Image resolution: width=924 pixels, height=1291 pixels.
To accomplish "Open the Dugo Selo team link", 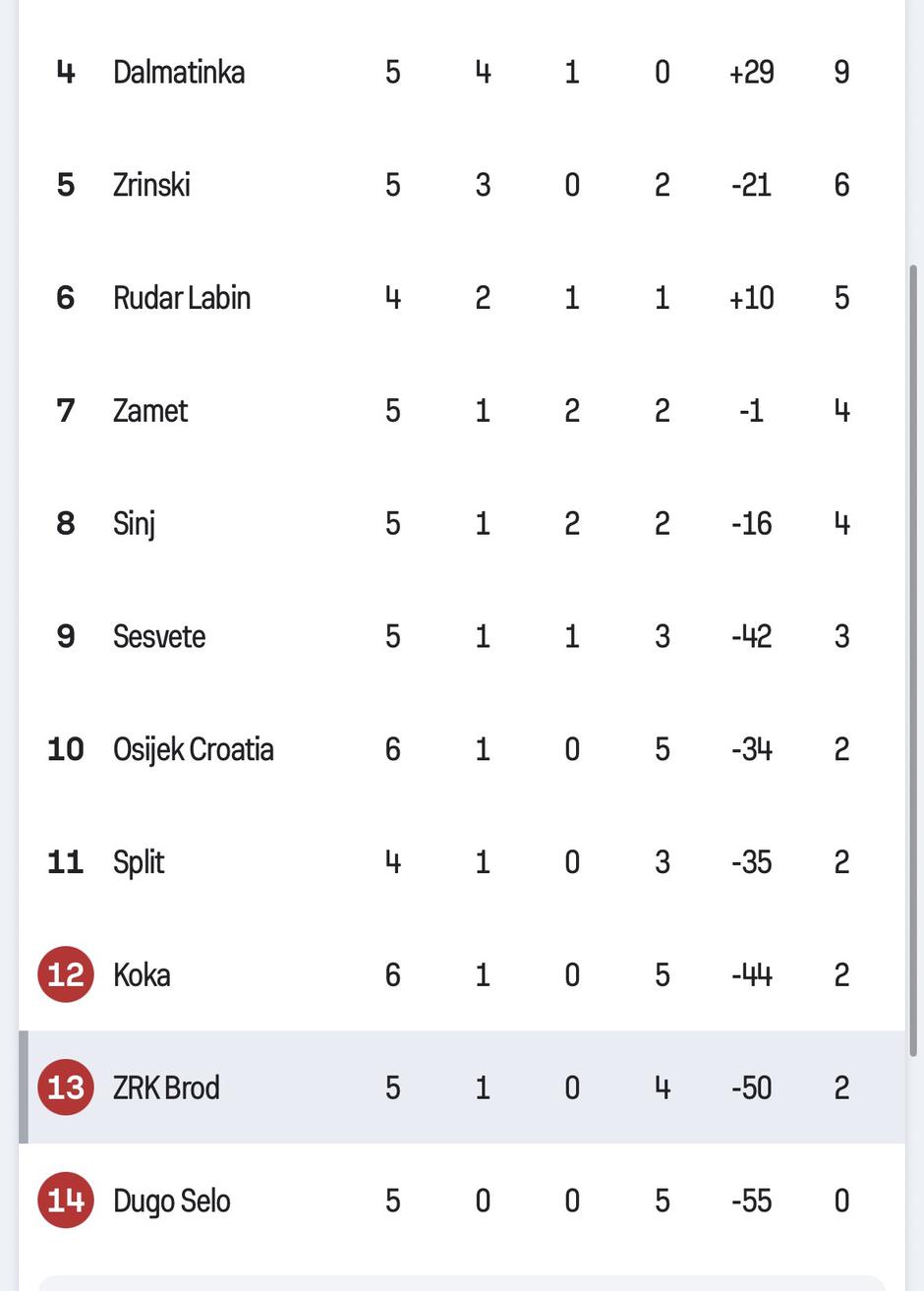I will point(172,1201).
